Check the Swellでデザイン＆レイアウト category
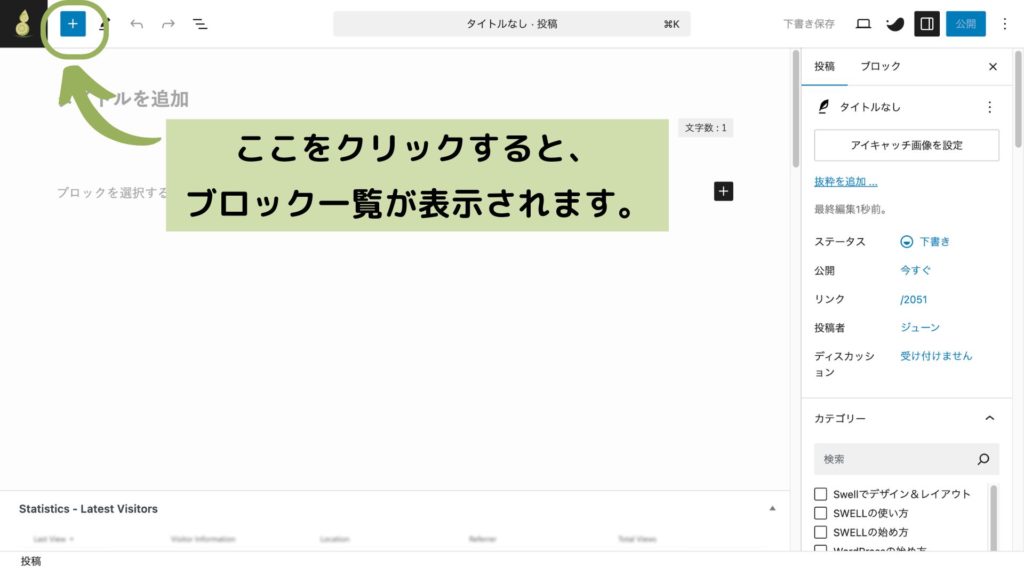 click(821, 493)
